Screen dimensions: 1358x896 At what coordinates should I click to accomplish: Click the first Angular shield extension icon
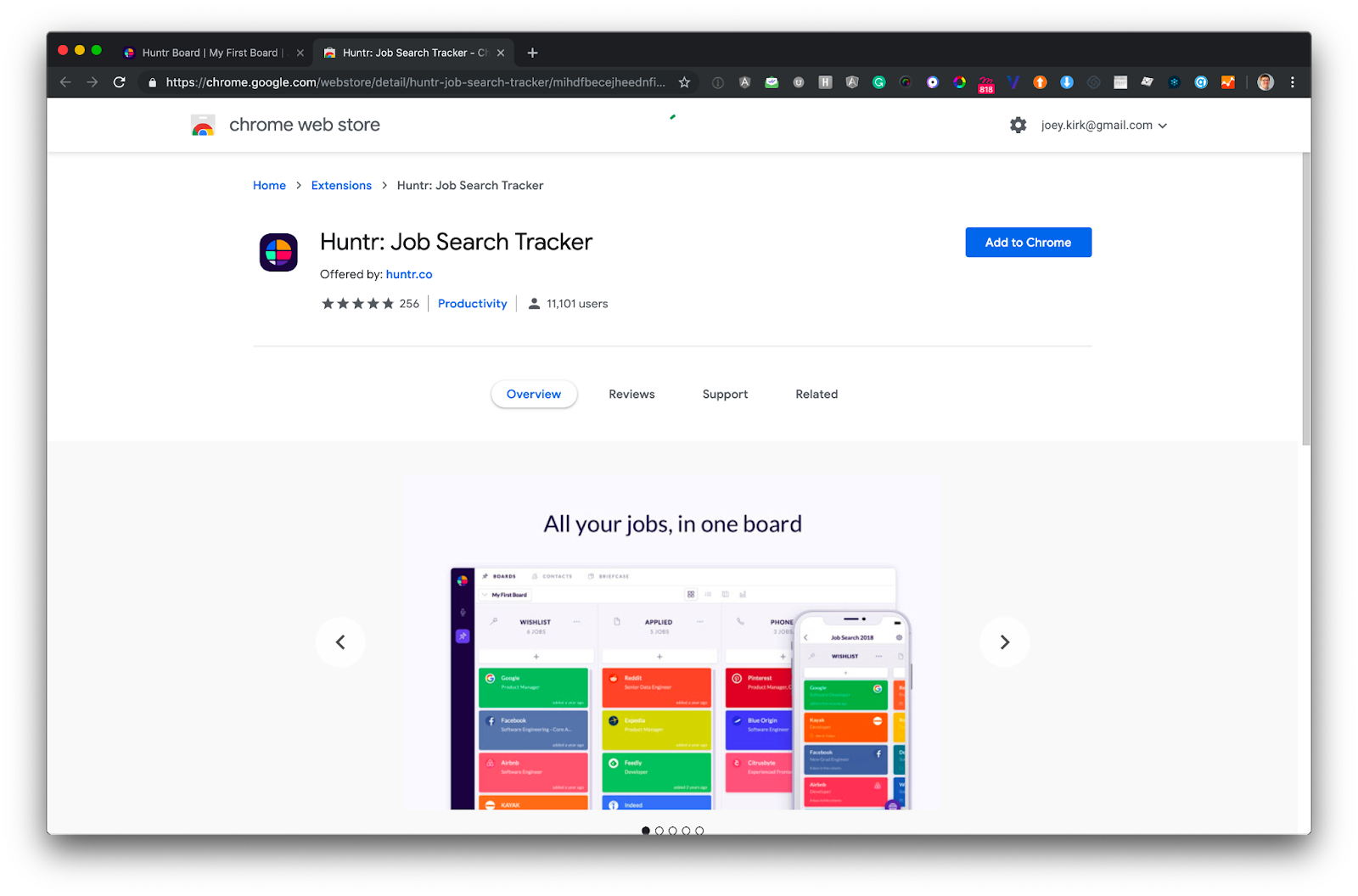[x=744, y=82]
